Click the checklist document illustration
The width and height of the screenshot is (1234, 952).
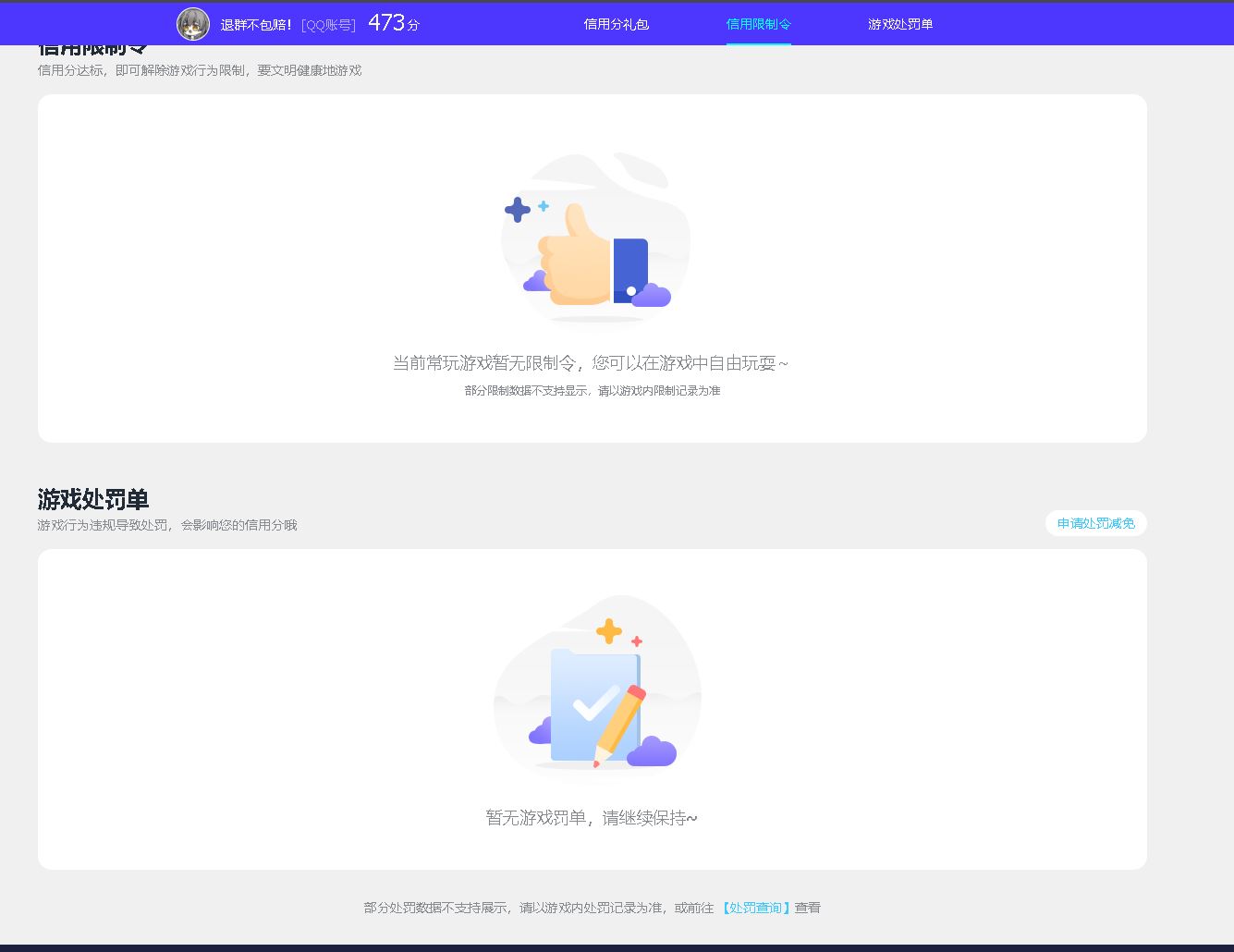point(592,702)
